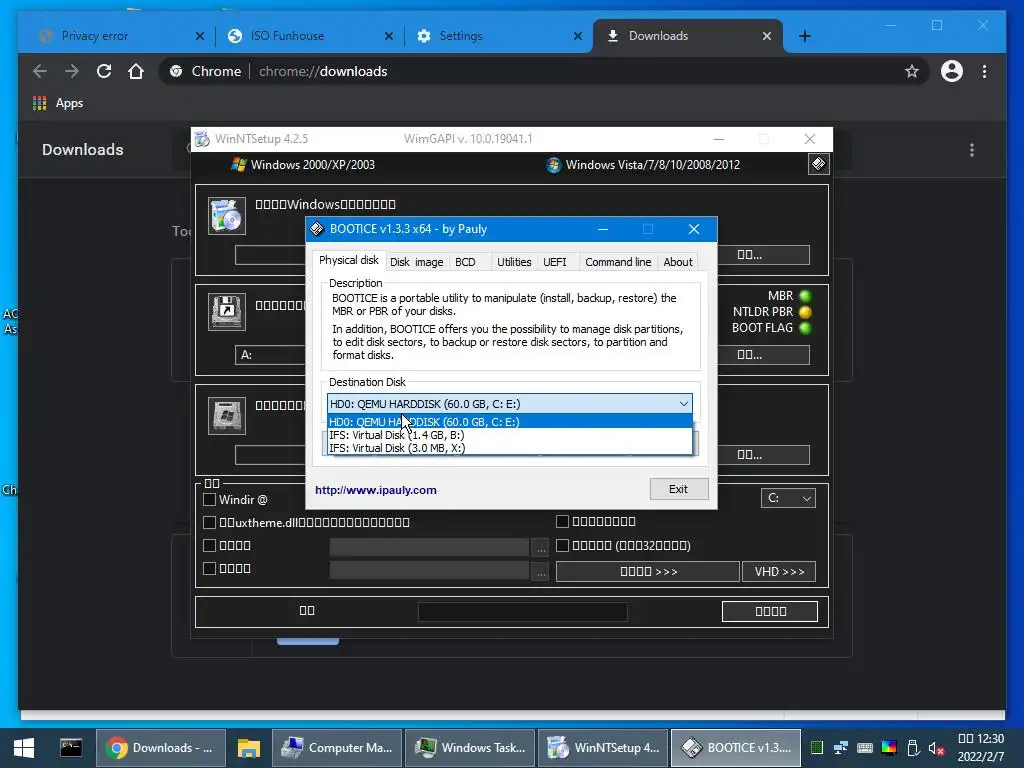Click the MBR green status light

pos(805,296)
